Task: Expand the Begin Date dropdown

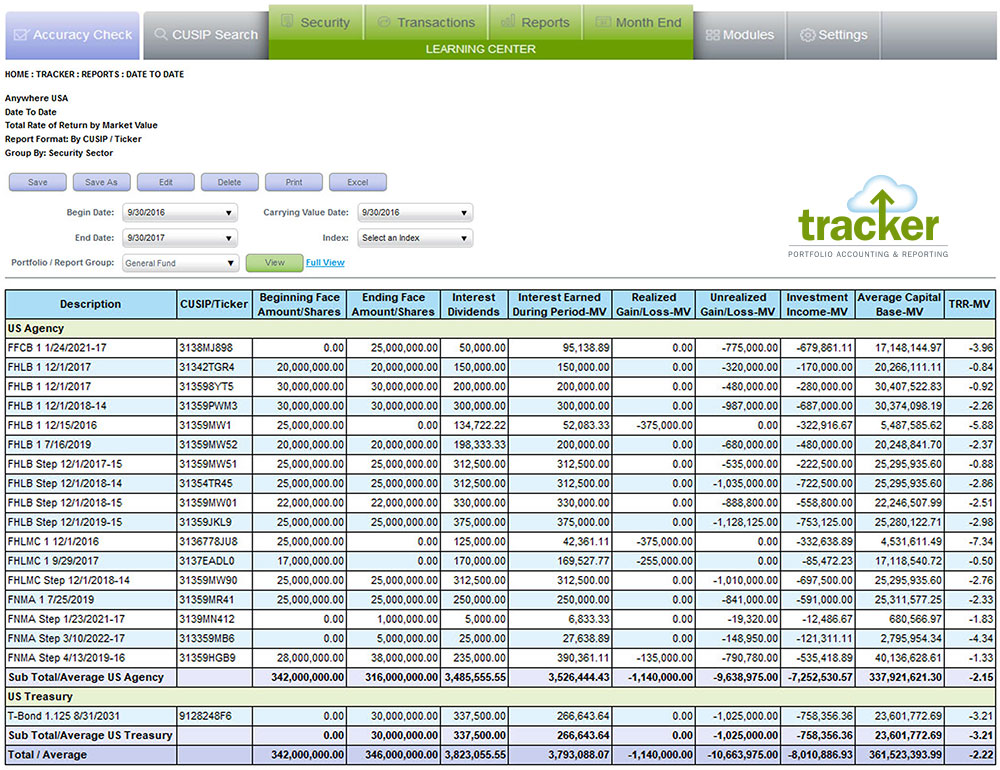Action: pos(180,213)
